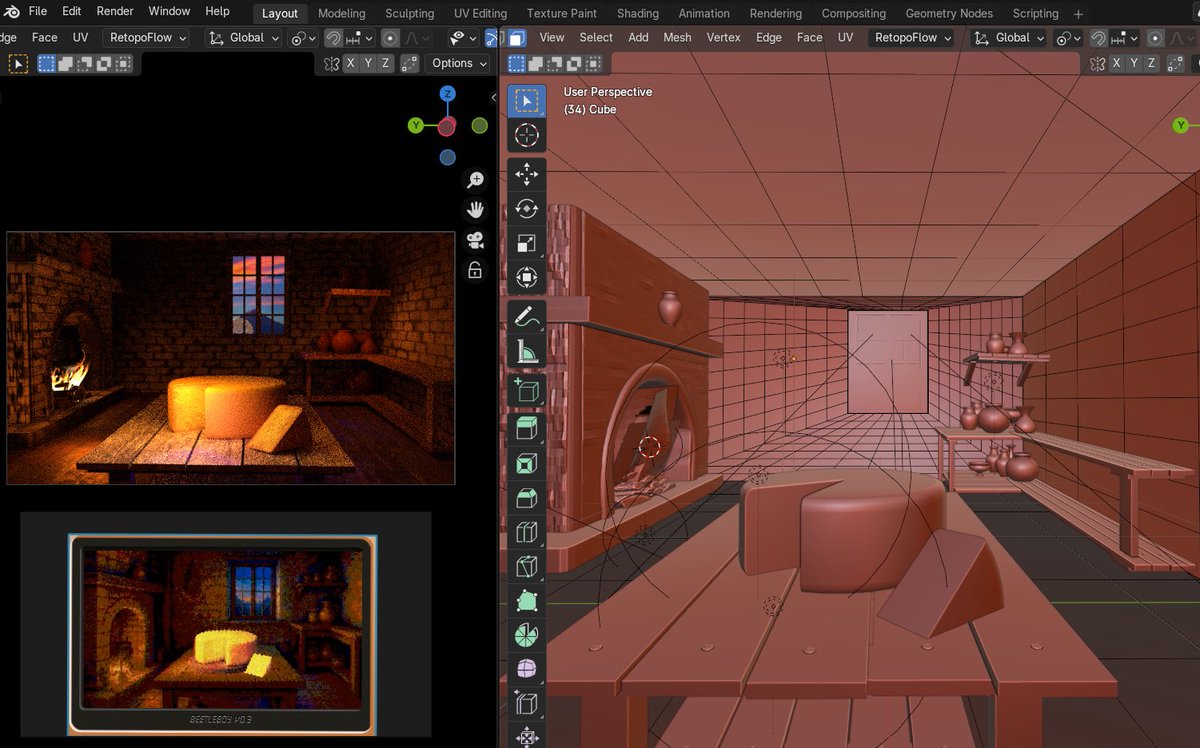Toggle auto merge vertices in left viewport
1200x748 pixels.
(x=410, y=63)
